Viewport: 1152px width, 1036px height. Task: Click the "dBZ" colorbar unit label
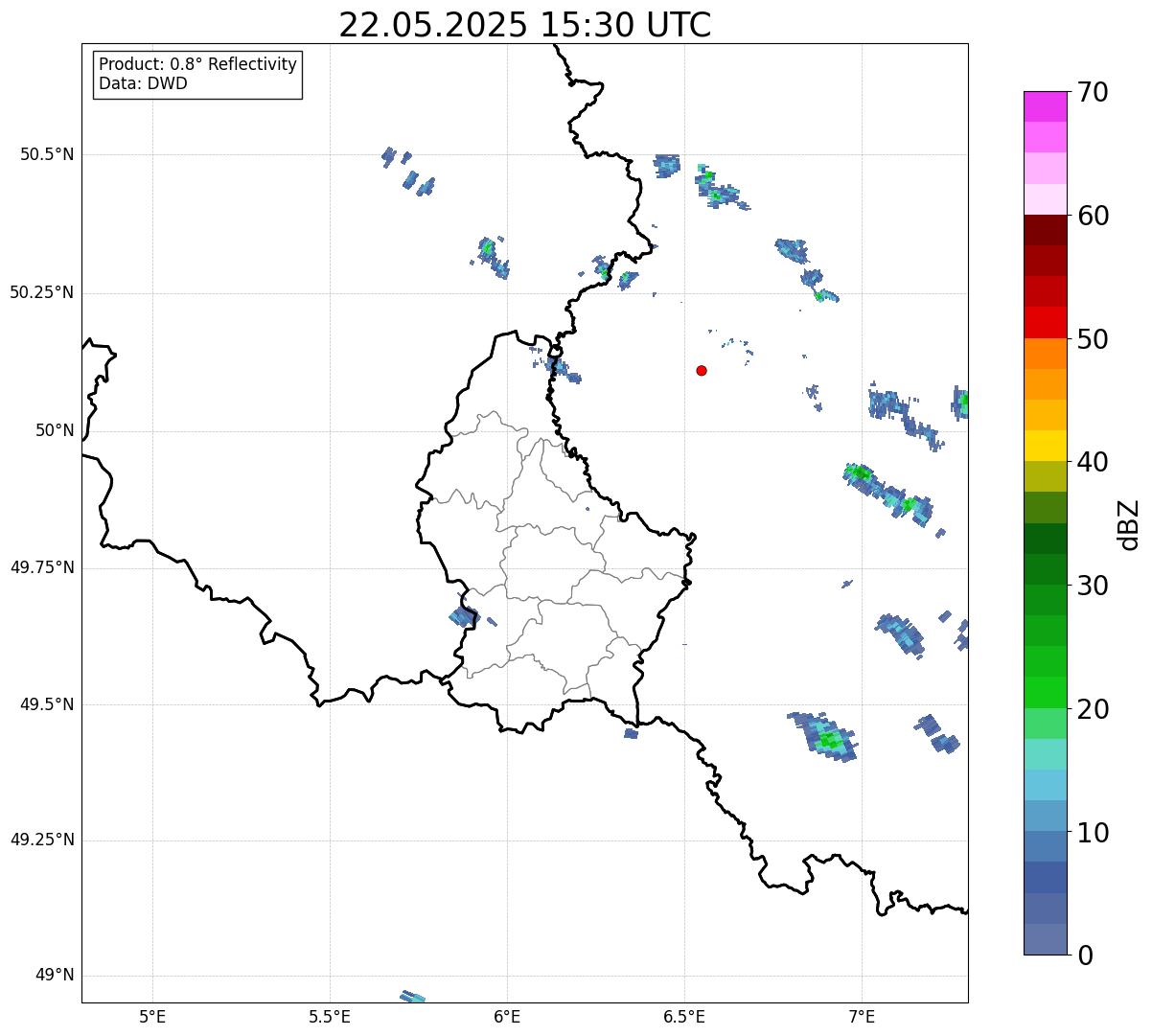(x=1129, y=524)
